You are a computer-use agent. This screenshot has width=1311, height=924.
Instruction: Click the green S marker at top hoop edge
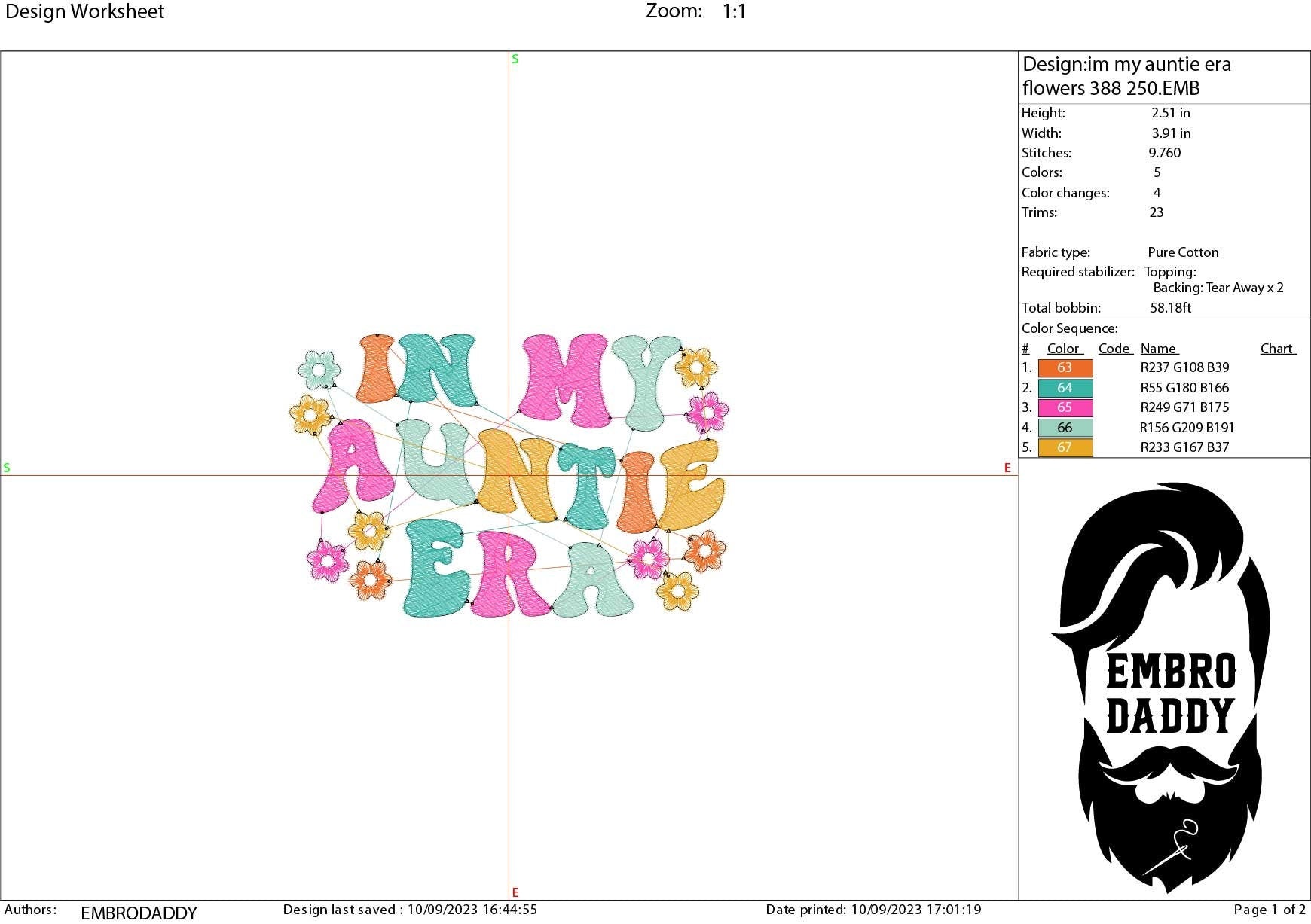(515, 58)
